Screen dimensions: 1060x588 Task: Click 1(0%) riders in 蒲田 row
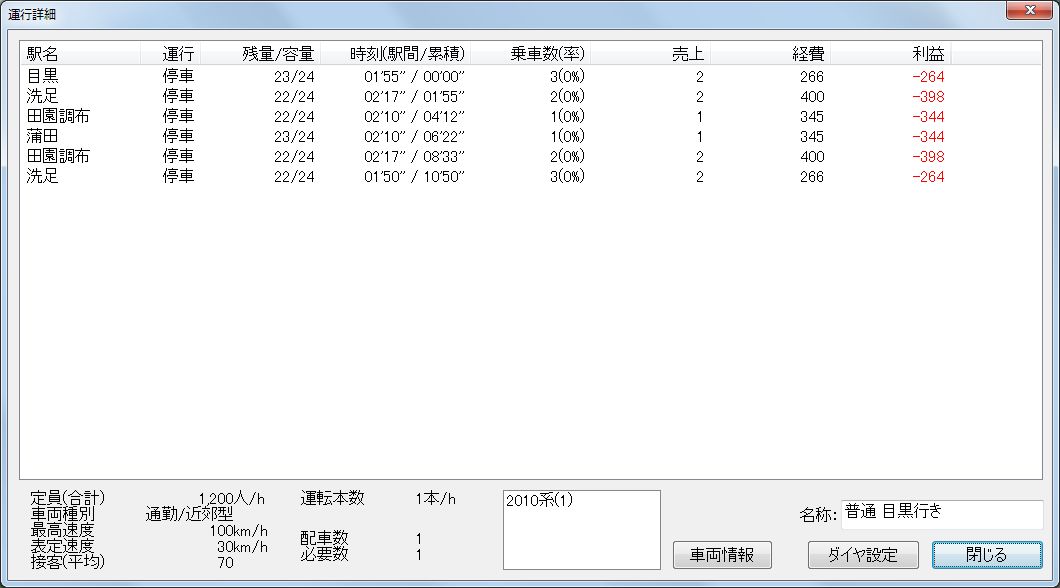click(567, 137)
